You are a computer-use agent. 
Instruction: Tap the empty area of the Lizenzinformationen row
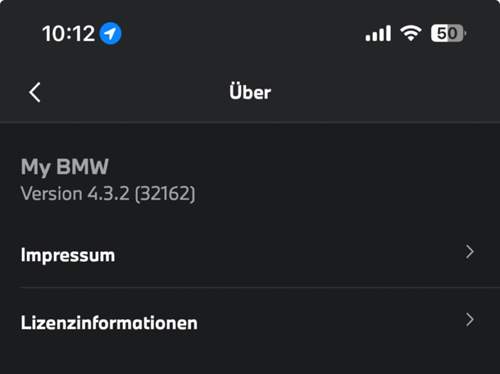(330, 323)
